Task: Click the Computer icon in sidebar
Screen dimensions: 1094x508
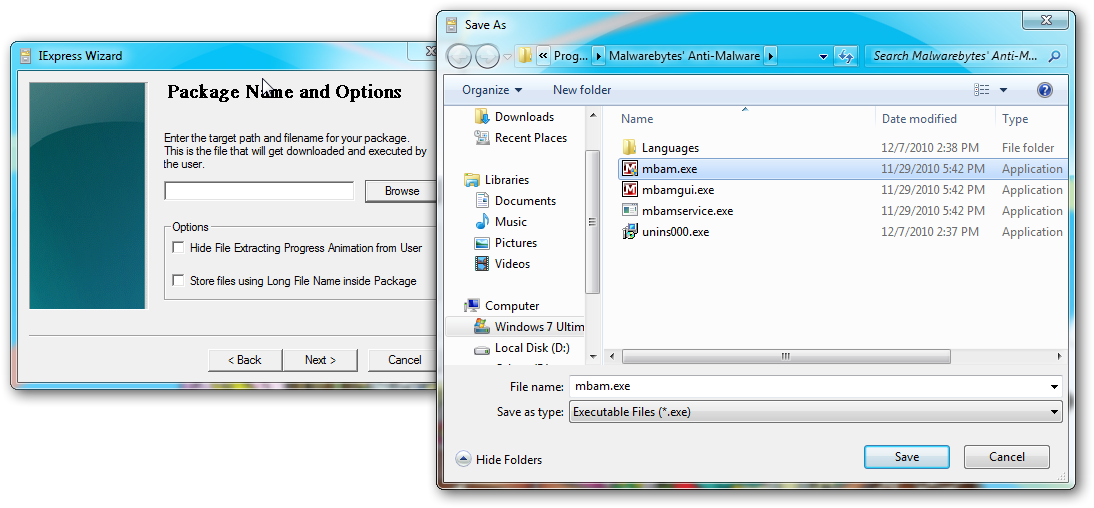Action: pyautogui.click(x=472, y=306)
